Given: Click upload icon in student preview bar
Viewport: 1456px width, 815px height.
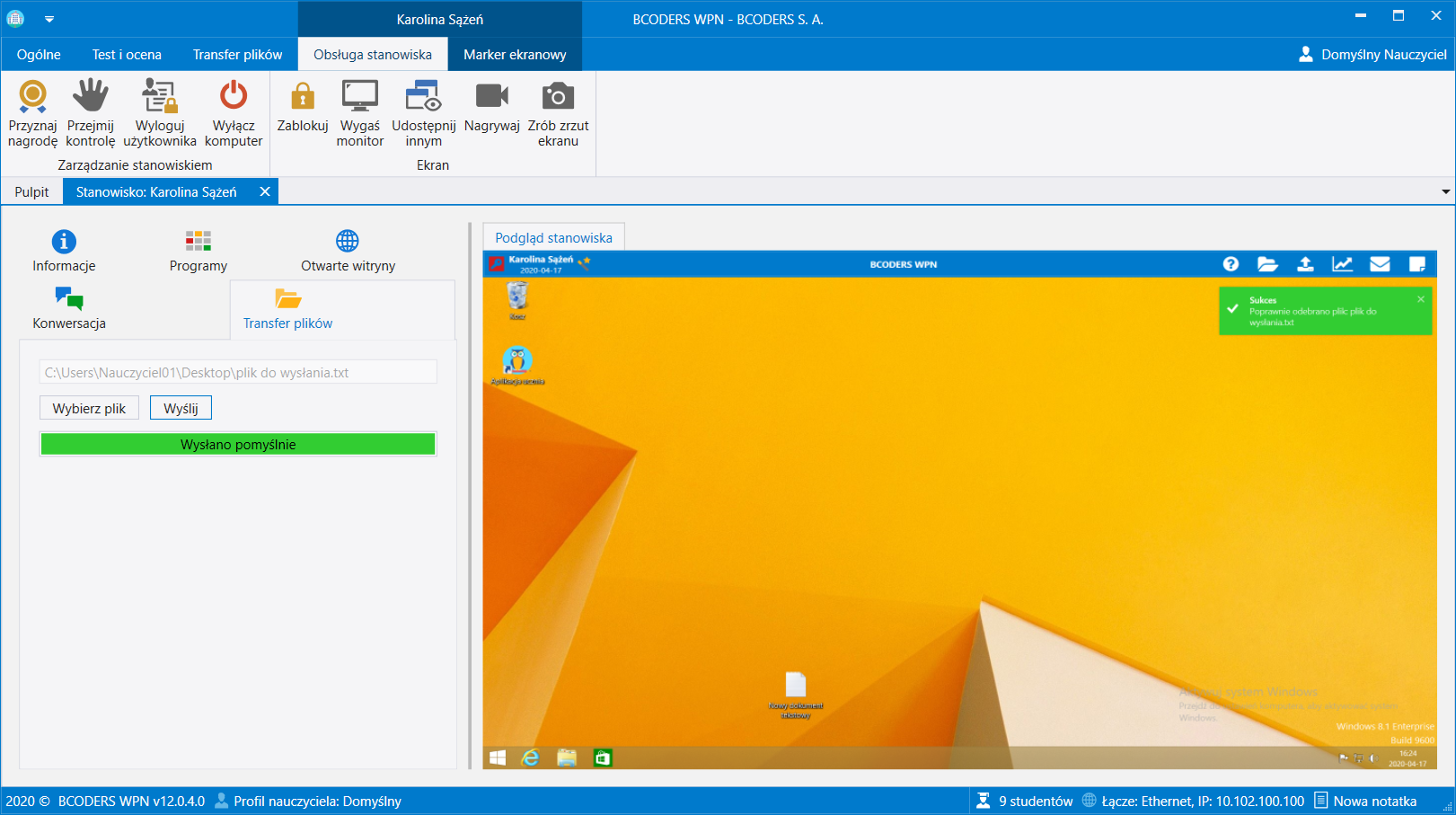Looking at the screenshot, I should pos(1305,264).
